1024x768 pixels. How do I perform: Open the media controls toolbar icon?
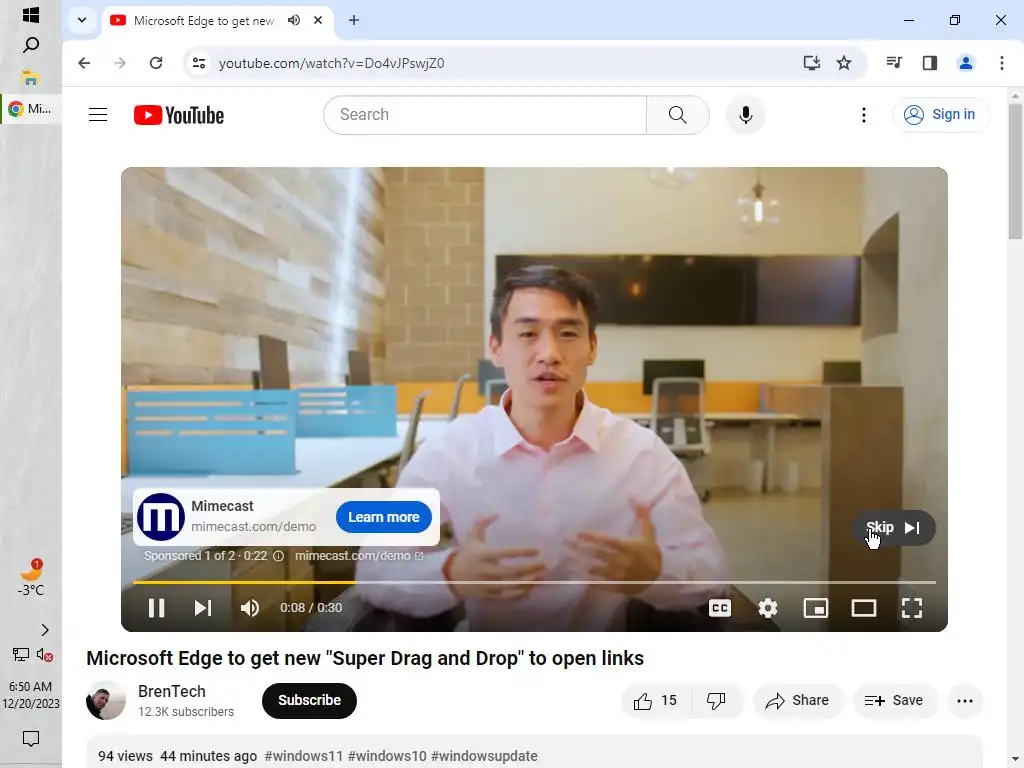pos(894,63)
